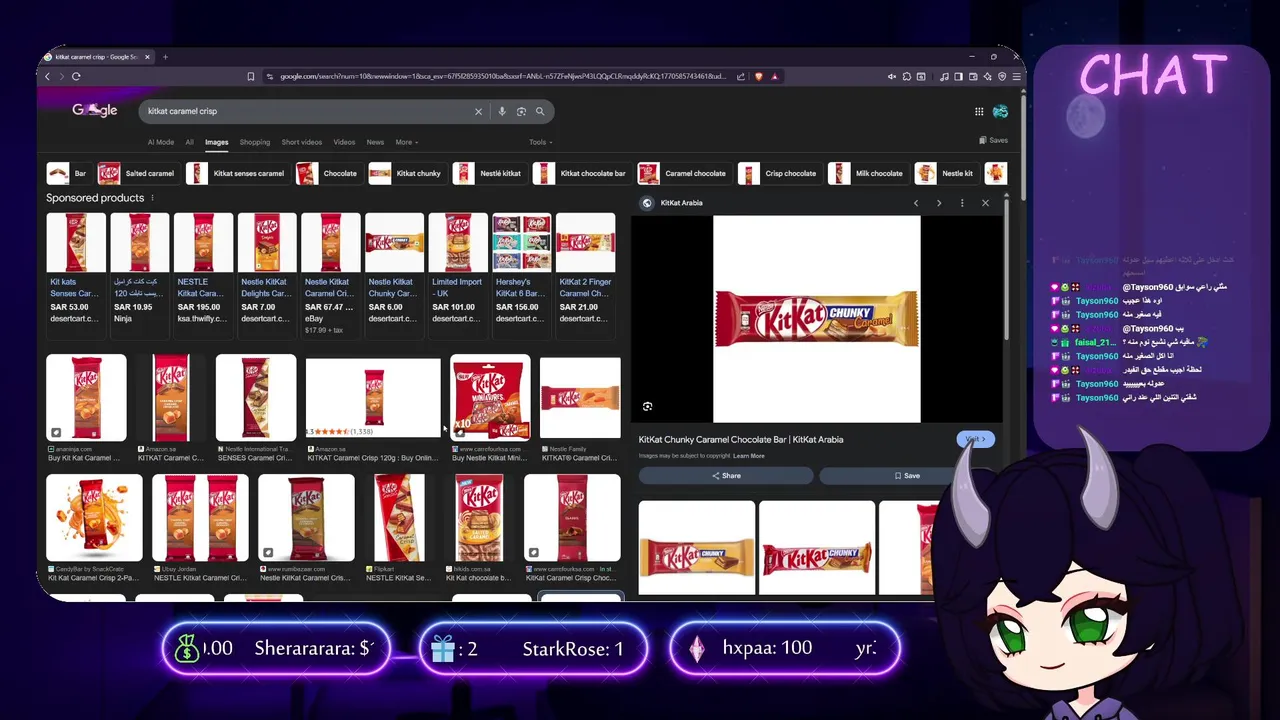1280x720 pixels.
Task: Open the Brave Rewards triangle icon
Action: point(775,76)
